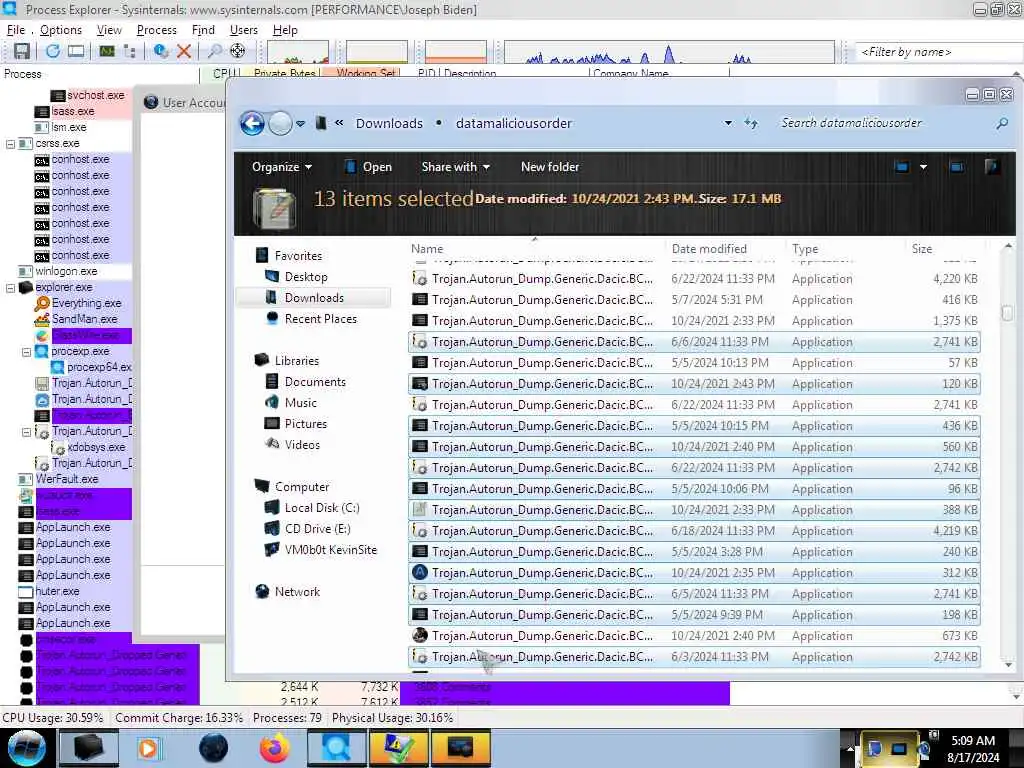
Task: Open the address bar history dropdown arrow
Action: click(728, 123)
